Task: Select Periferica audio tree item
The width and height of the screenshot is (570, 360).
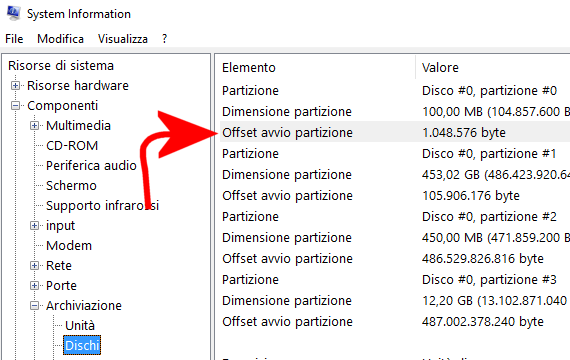Action: (91, 166)
